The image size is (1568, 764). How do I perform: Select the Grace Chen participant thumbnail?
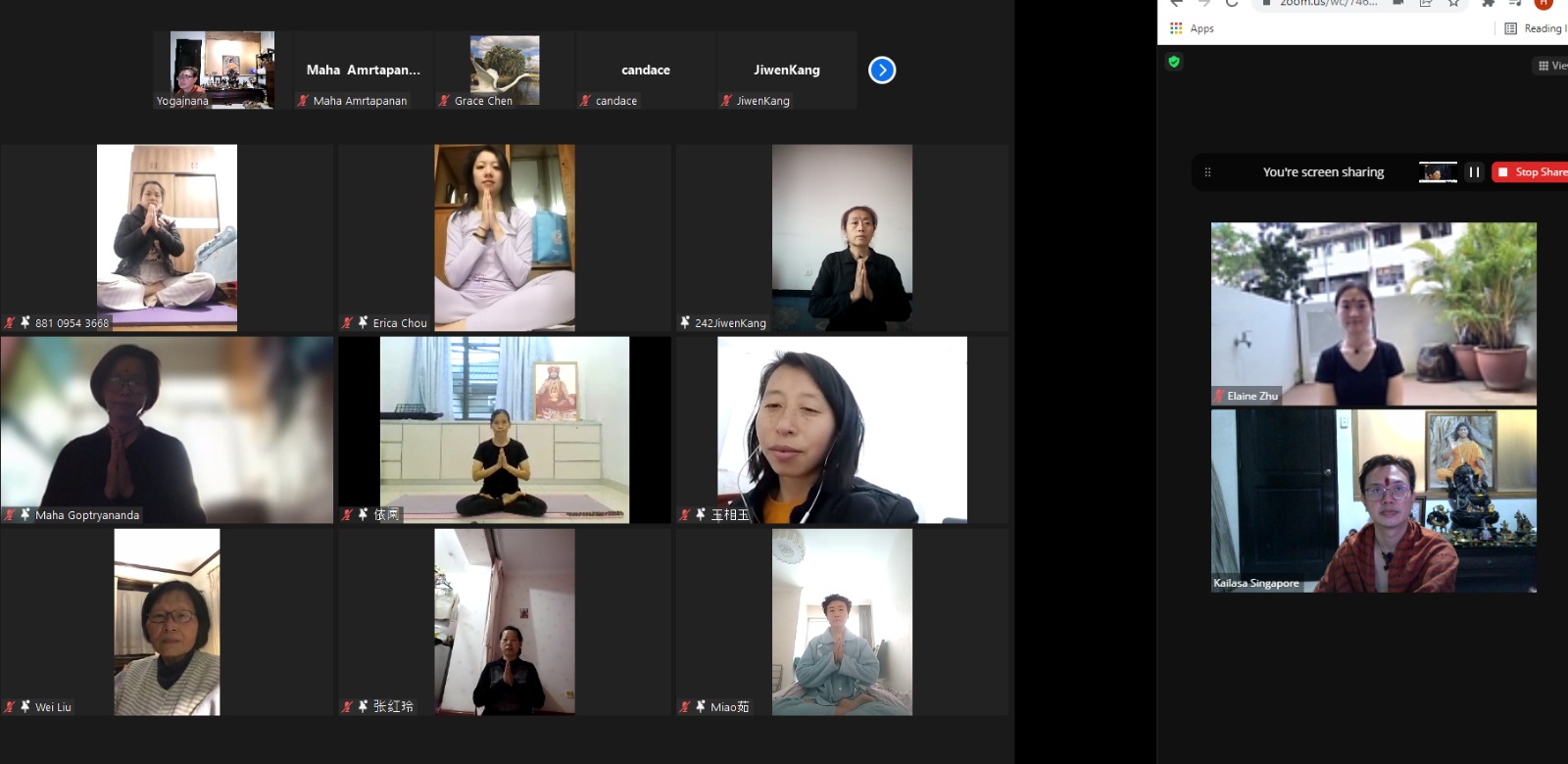click(505, 70)
